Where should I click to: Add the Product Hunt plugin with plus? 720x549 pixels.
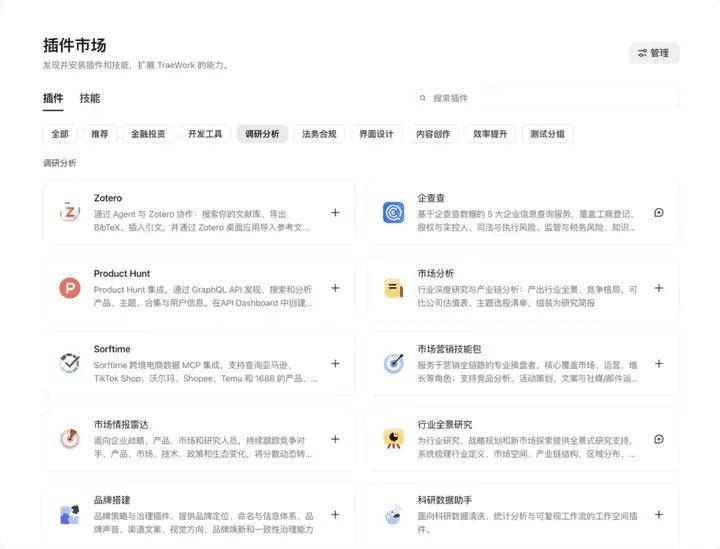click(335, 288)
